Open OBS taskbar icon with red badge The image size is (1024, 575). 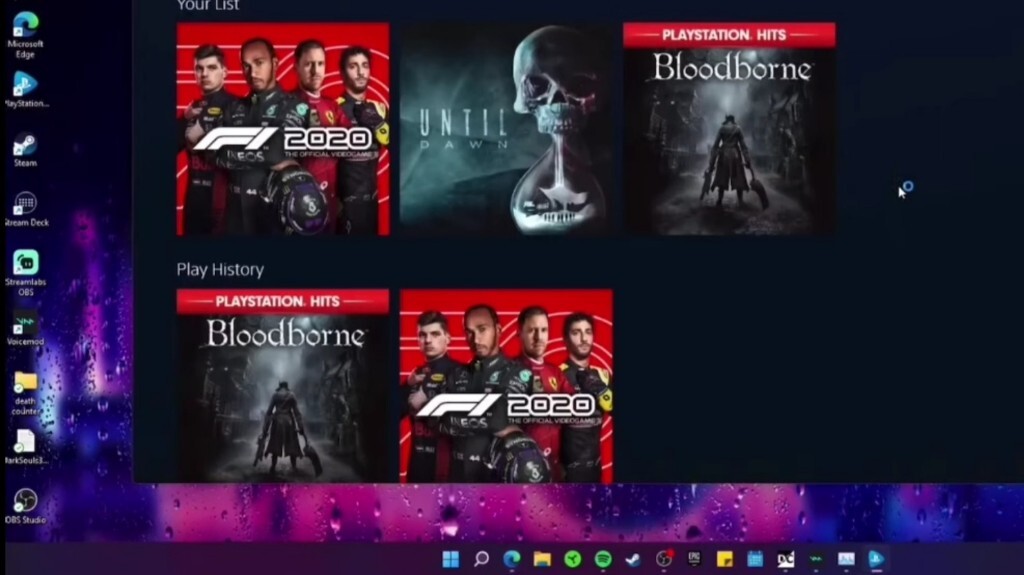(664, 559)
